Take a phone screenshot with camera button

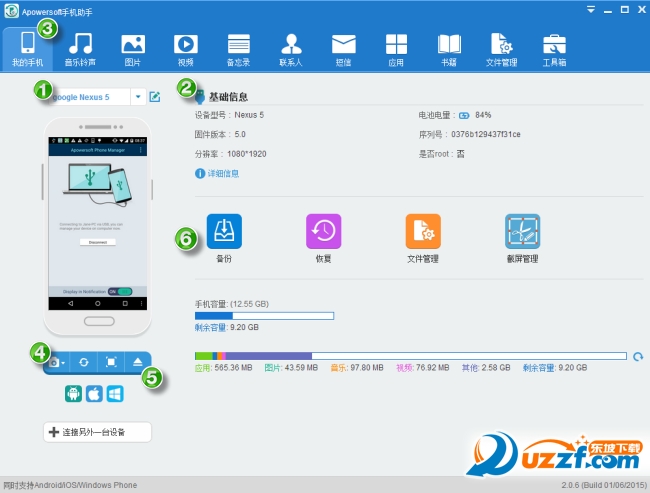[54, 362]
